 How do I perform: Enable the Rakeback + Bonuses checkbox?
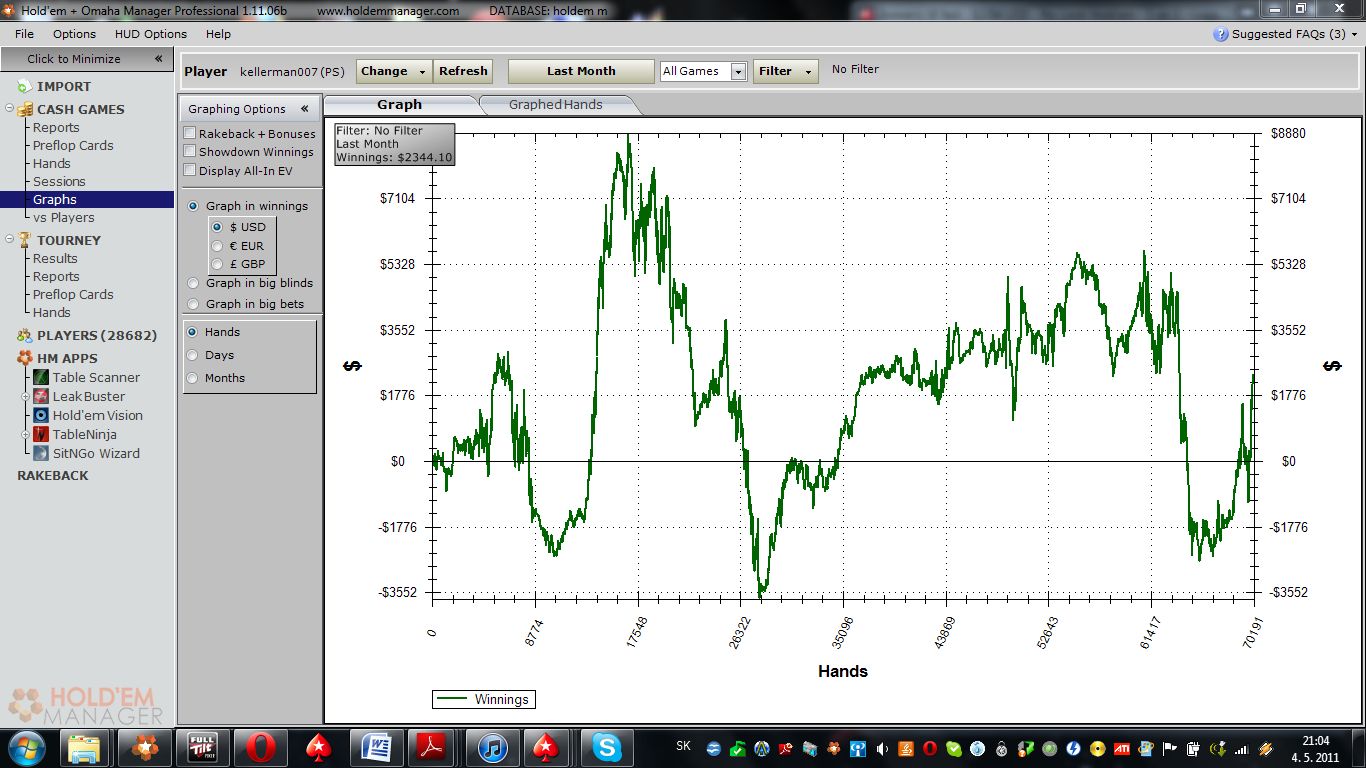(x=190, y=133)
